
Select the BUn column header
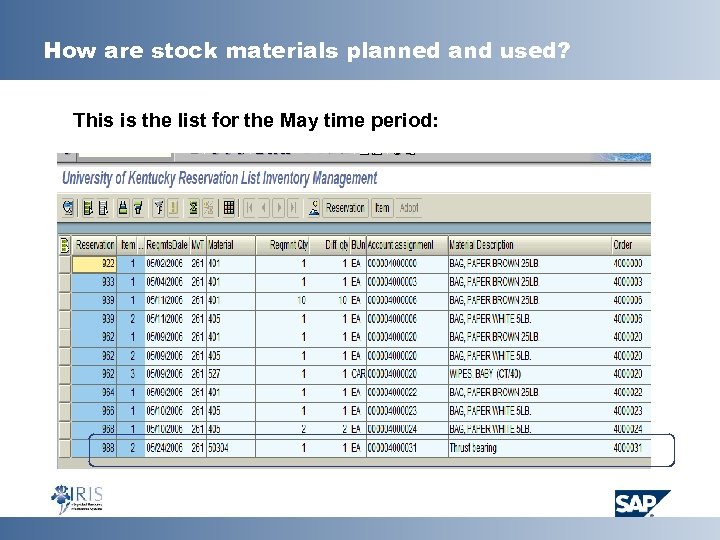click(358, 245)
